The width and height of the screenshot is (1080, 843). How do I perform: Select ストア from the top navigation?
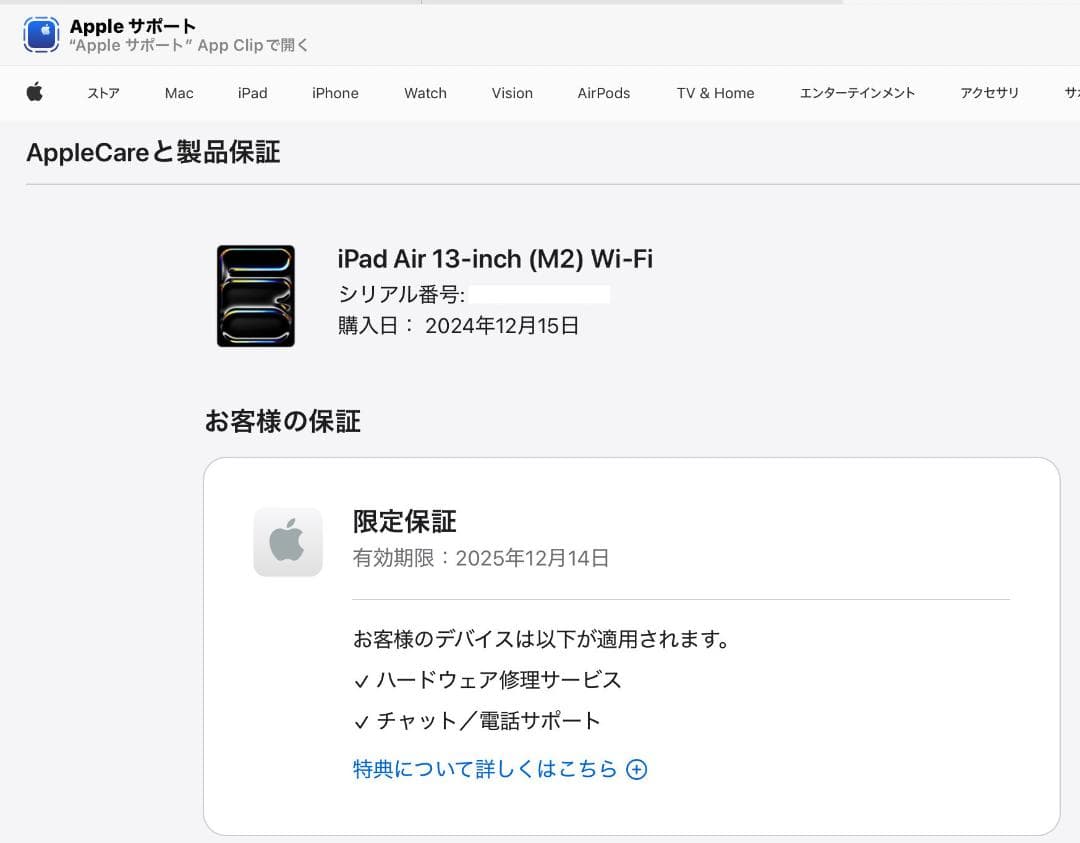[103, 93]
